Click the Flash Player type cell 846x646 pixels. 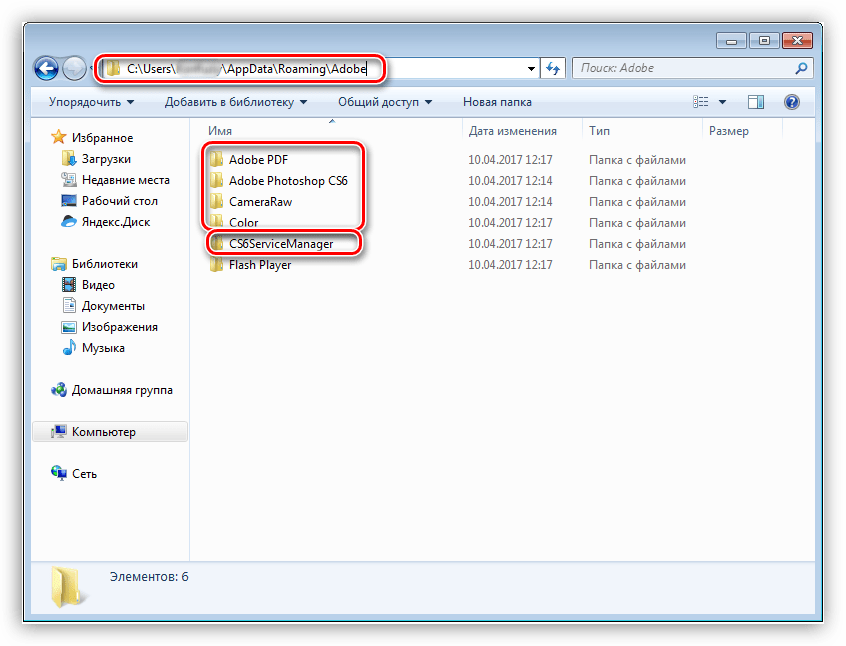pyautogui.click(x=637, y=265)
